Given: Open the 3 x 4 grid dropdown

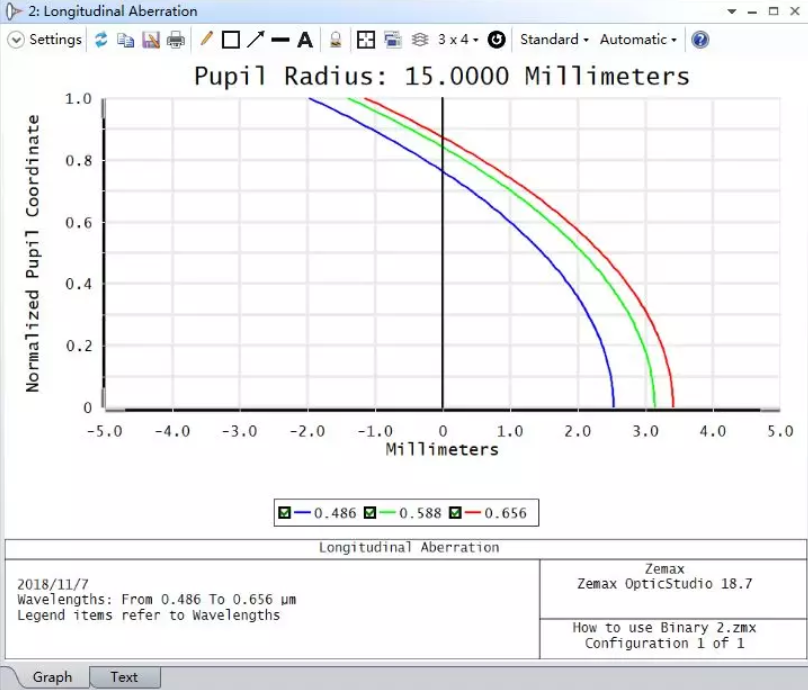Looking at the screenshot, I should tap(459, 40).
